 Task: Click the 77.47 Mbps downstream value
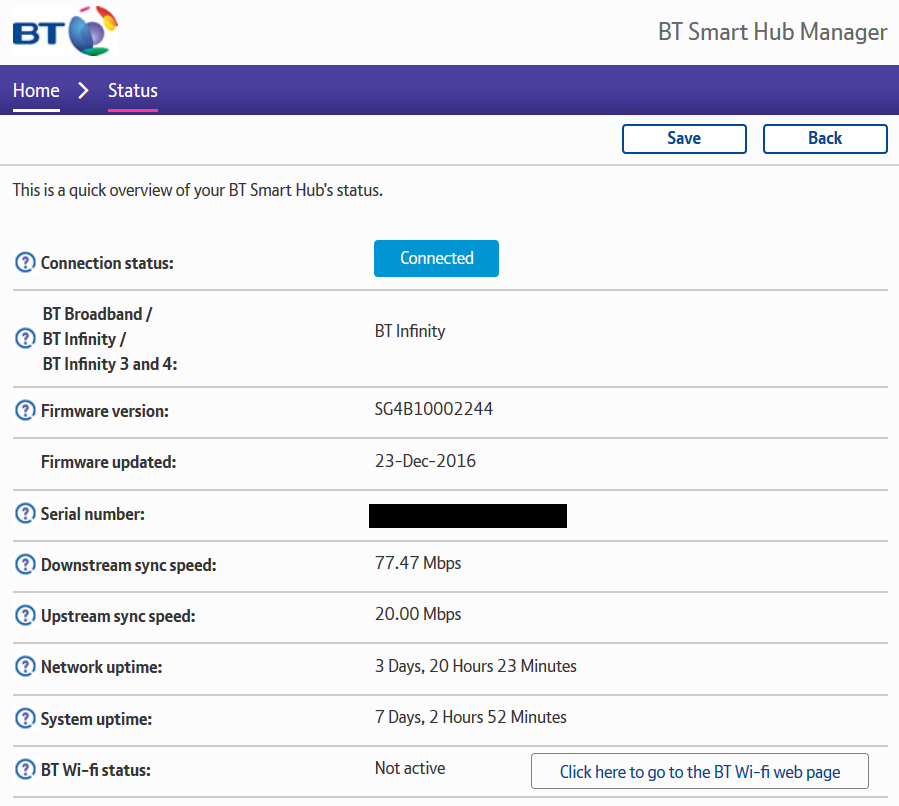point(418,563)
